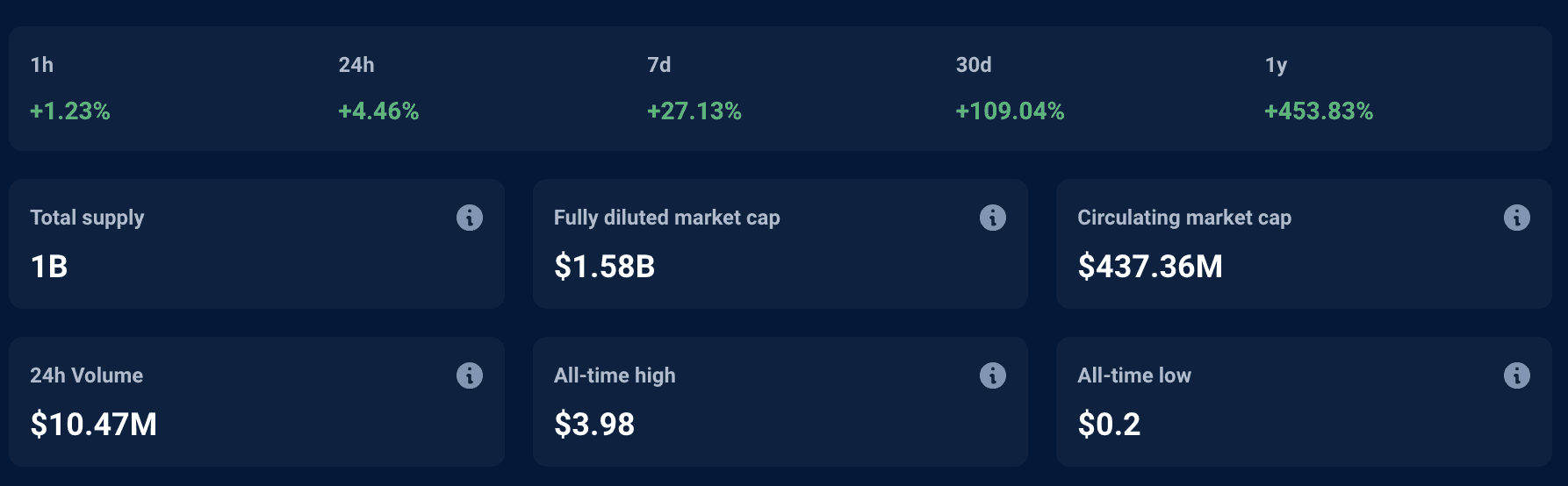Click the +4.46% daily change value
Image resolution: width=1568 pixels, height=486 pixels.
(x=378, y=111)
